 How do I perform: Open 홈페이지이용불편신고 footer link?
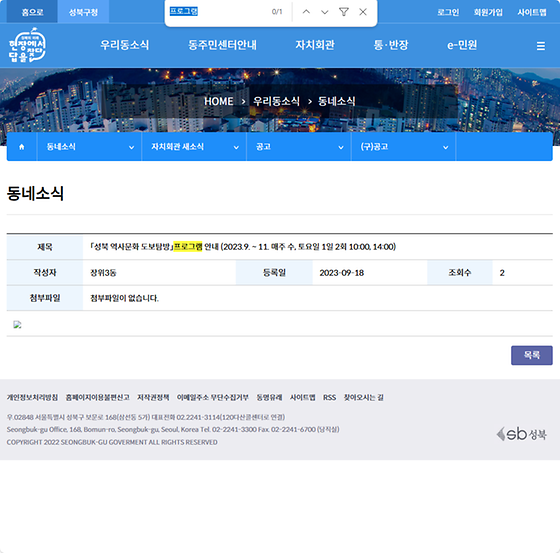tap(98, 397)
